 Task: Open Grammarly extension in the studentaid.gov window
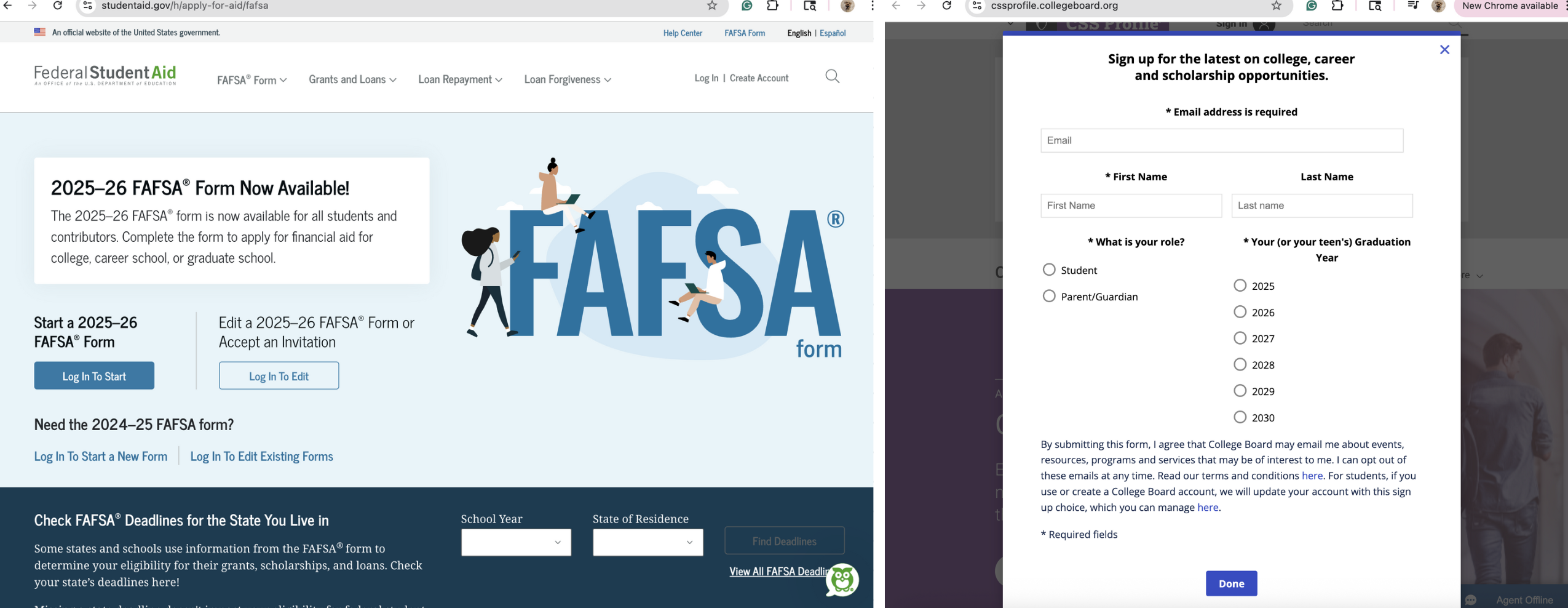tap(746, 6)
